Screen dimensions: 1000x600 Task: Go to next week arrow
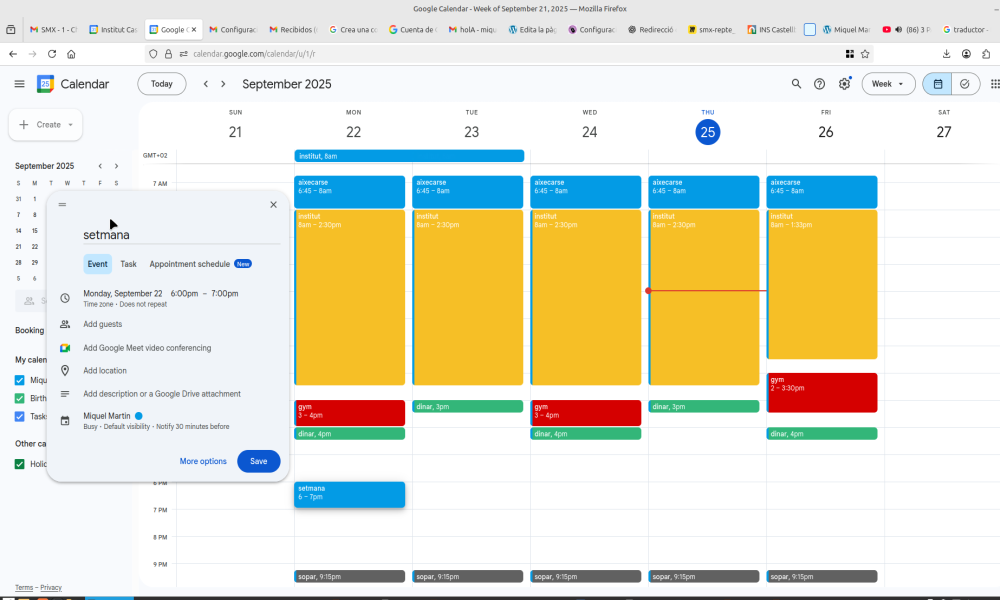(x=223, y=84)
